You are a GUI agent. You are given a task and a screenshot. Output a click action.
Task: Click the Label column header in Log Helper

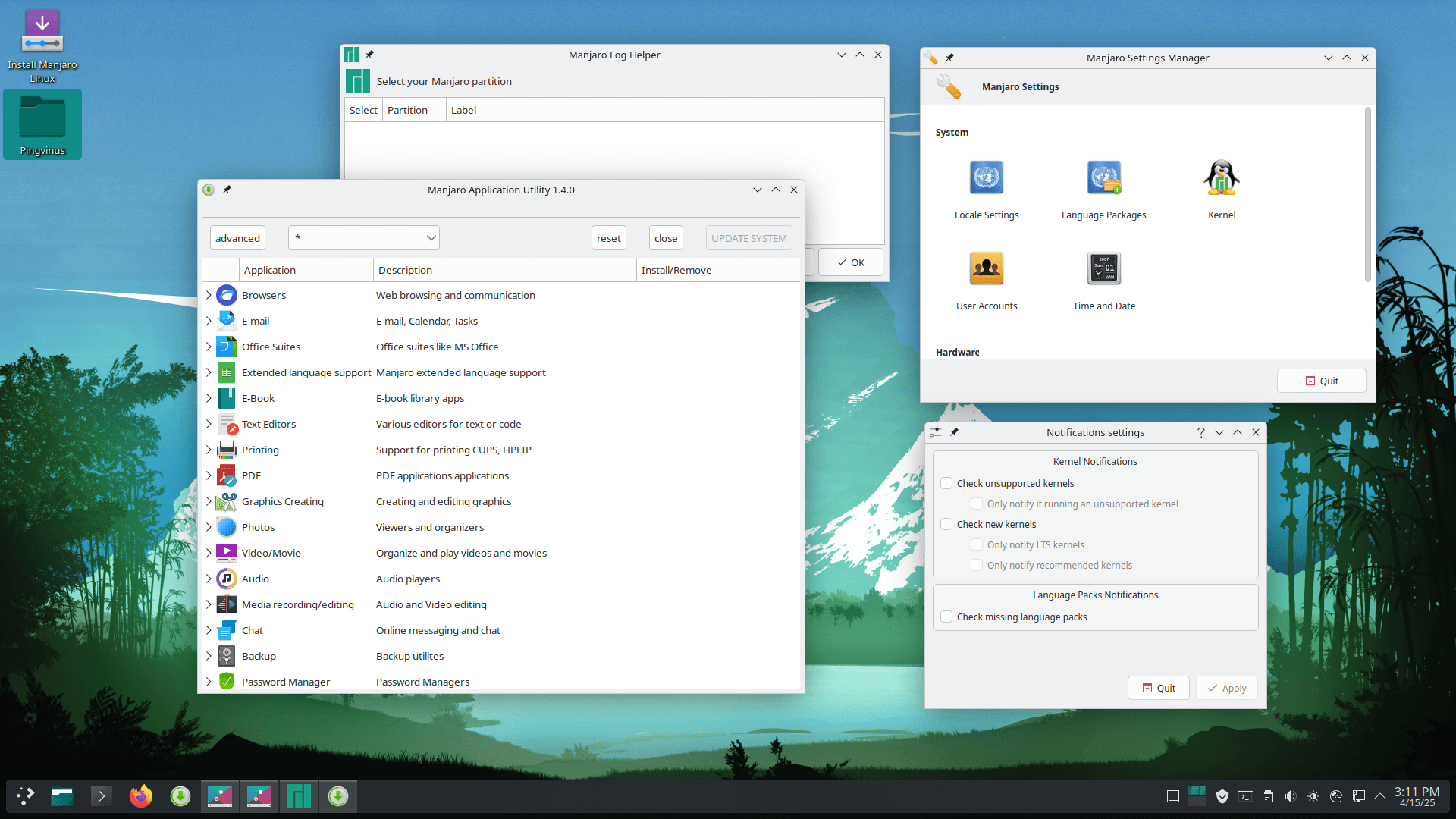[x=664, y=110]
